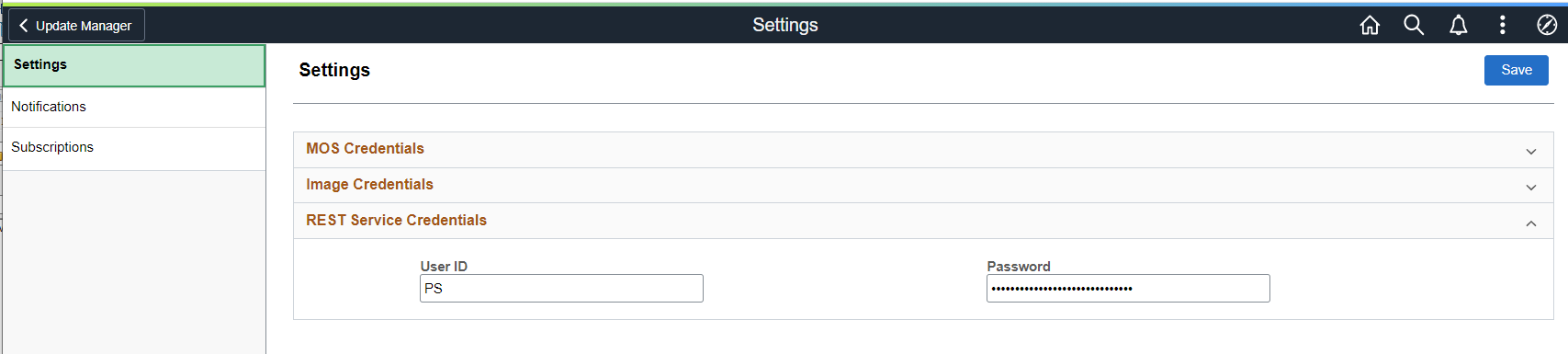This screenshot has width=1568, height=354.
Task: Click the back arrow beside Update Manager
Action: click(x=24, y=26)
